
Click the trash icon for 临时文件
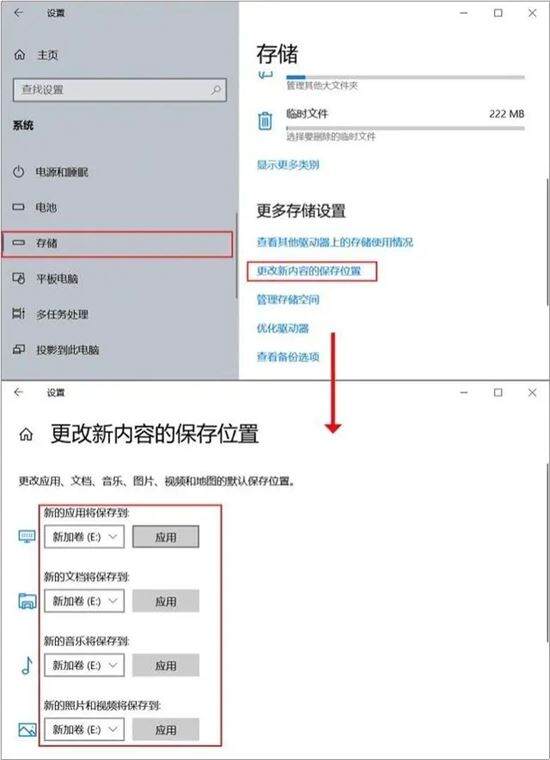(x=265, y=121)
